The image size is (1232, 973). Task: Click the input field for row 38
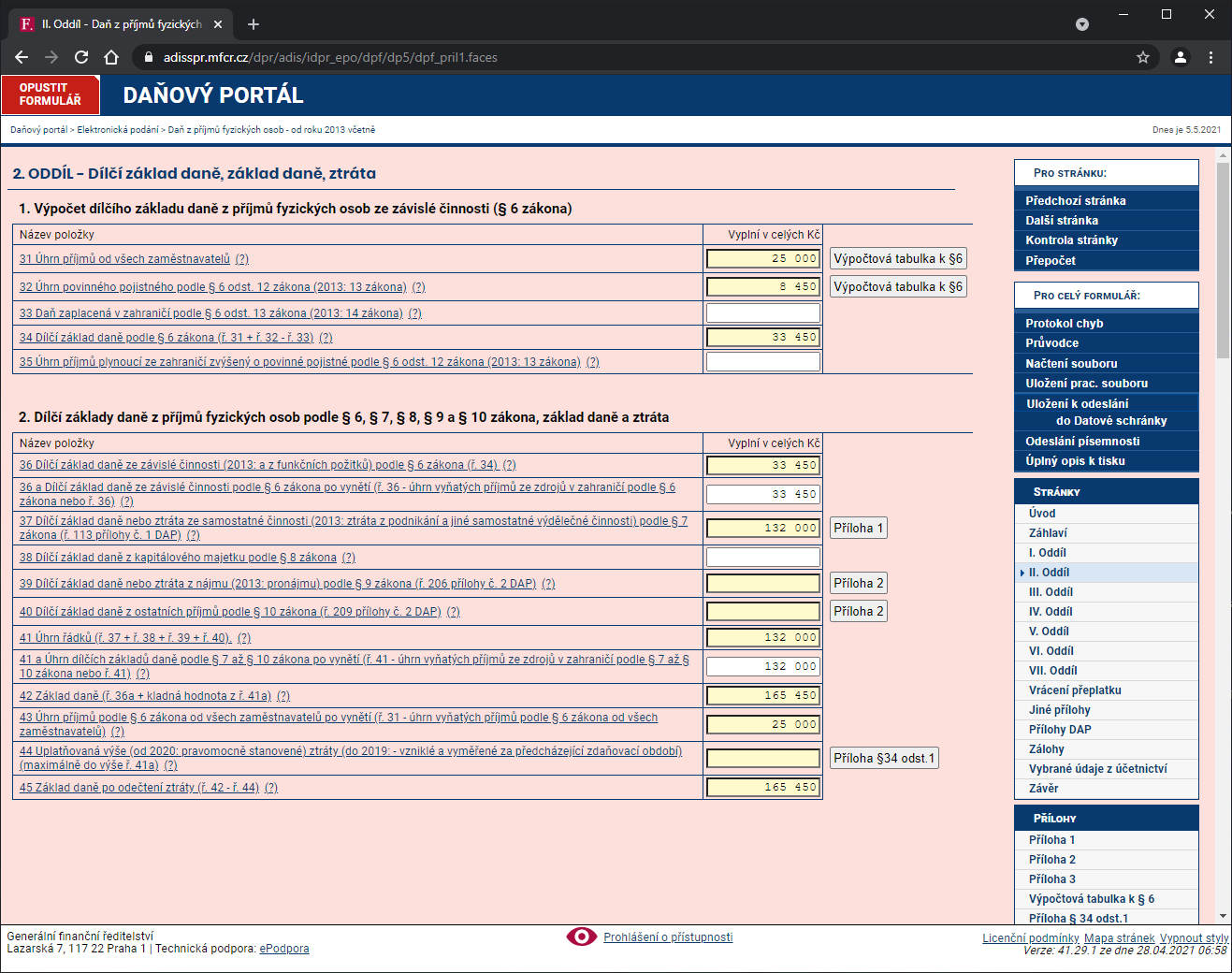click(762, 558)
